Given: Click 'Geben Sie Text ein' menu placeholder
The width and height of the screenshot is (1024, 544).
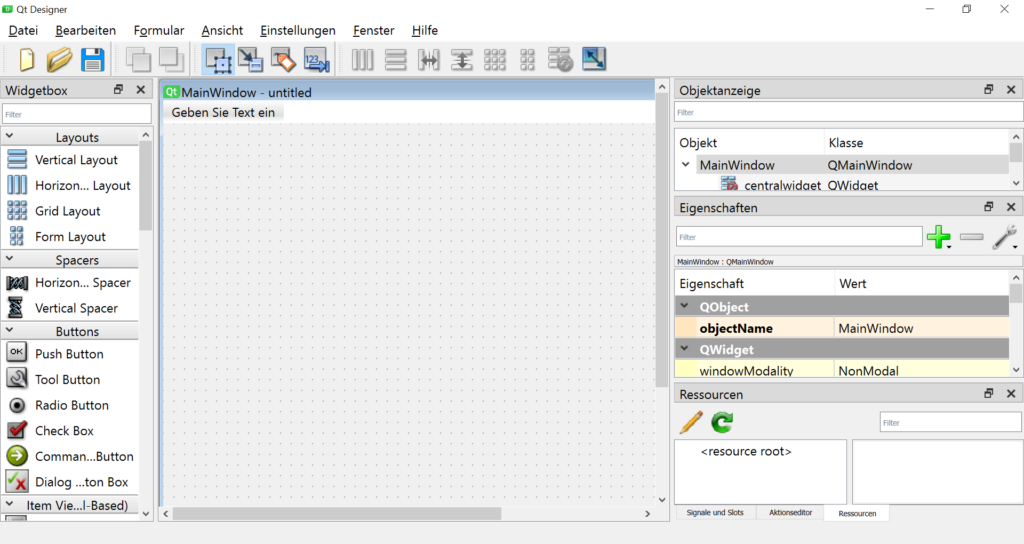Looking at the screenshot, I should [223, 112].
